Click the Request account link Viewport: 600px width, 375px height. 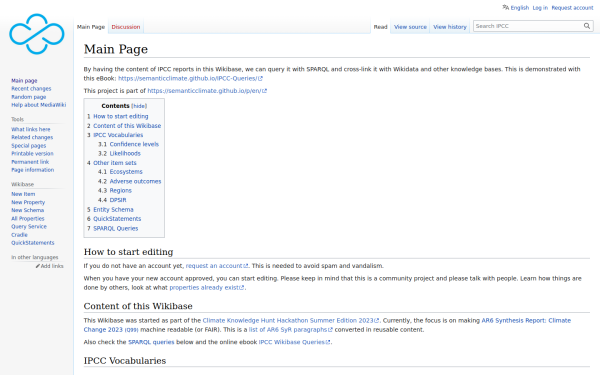[572, 8]
